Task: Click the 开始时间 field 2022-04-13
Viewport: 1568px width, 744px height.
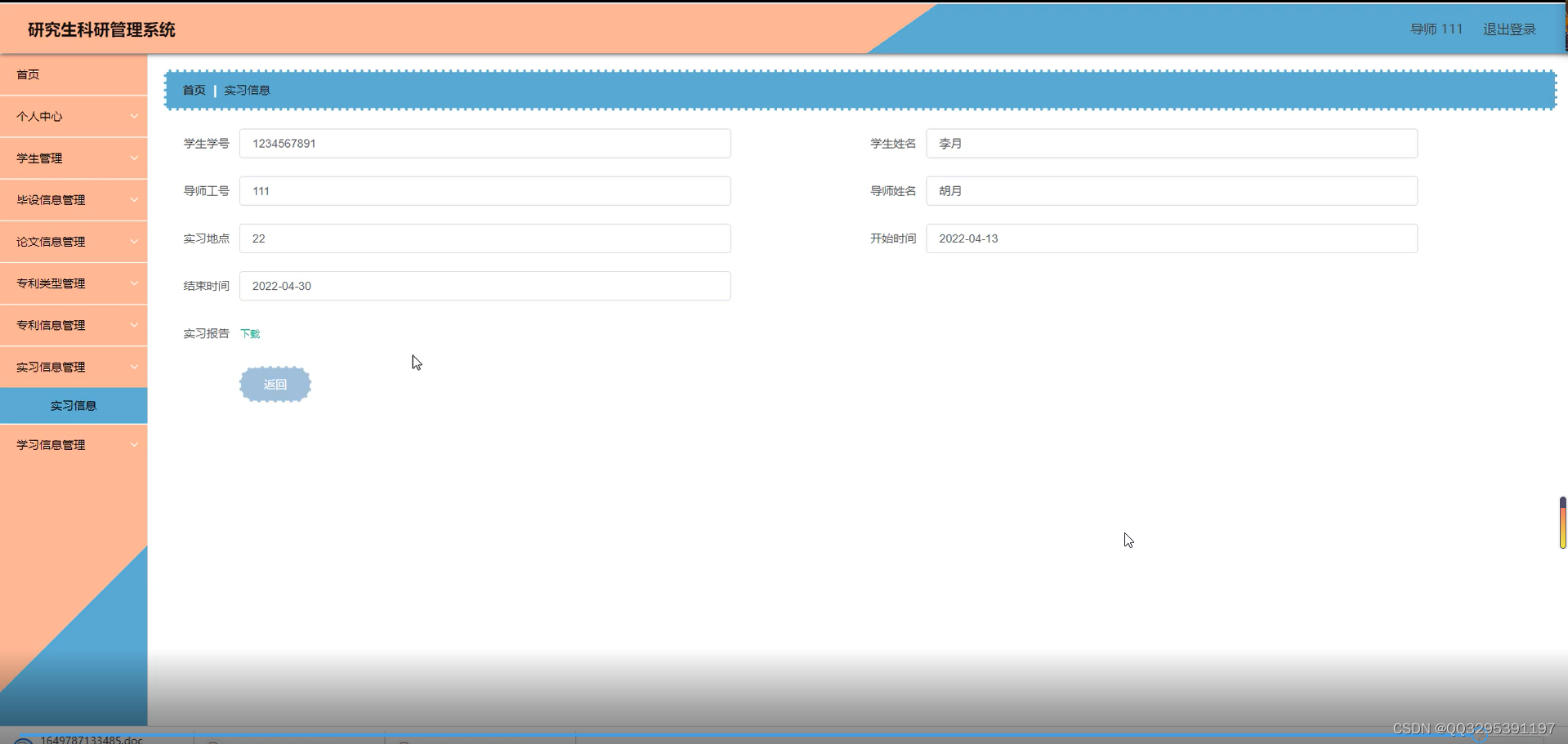Action: [x=1172, y=238]
